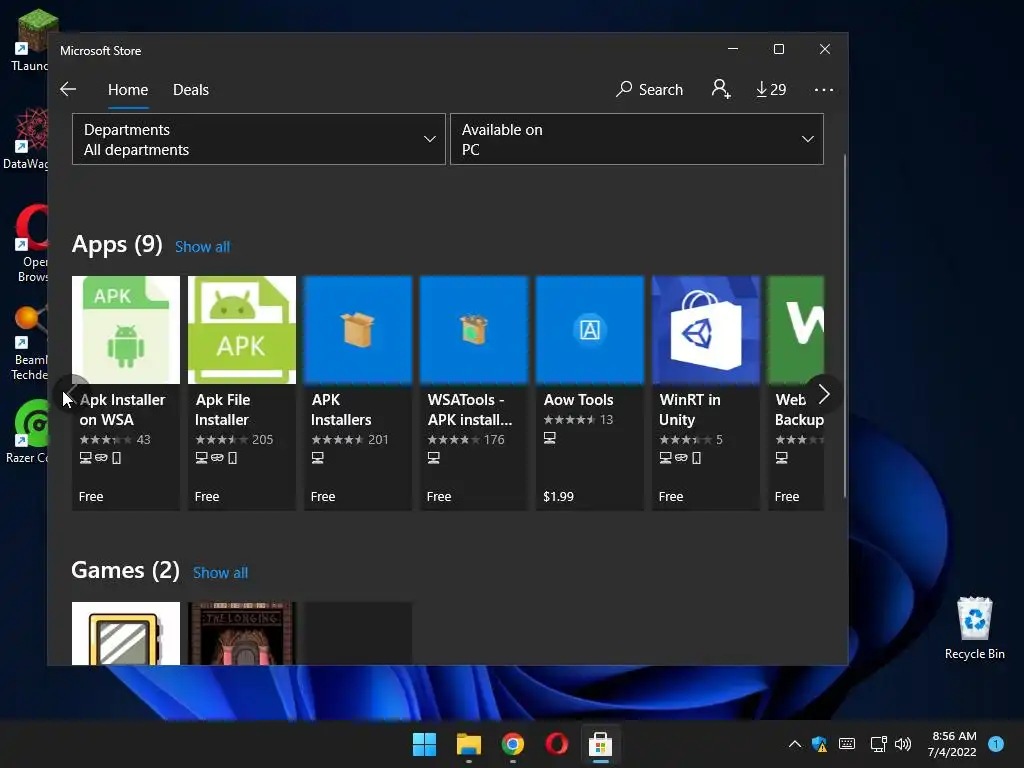Select the Recycle Bin desktop icon
The width and height of the screenshot is (1024, 768).
[x=974, y=628]
